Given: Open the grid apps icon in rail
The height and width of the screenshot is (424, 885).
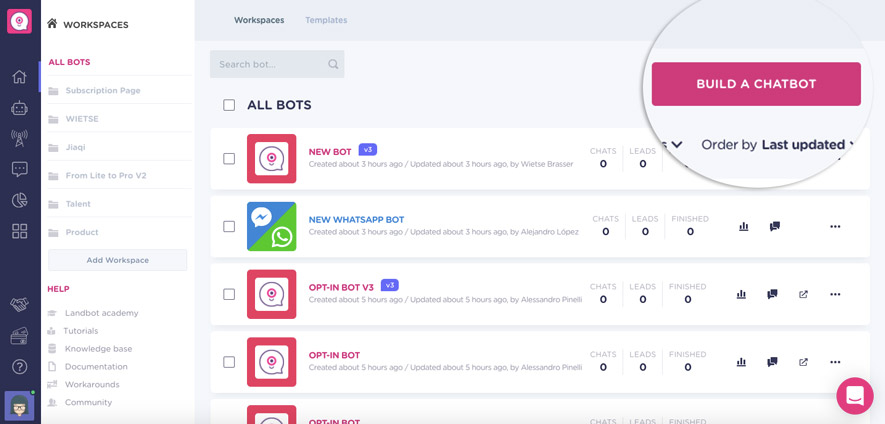Looking at the screenshot, I should 20,231.
